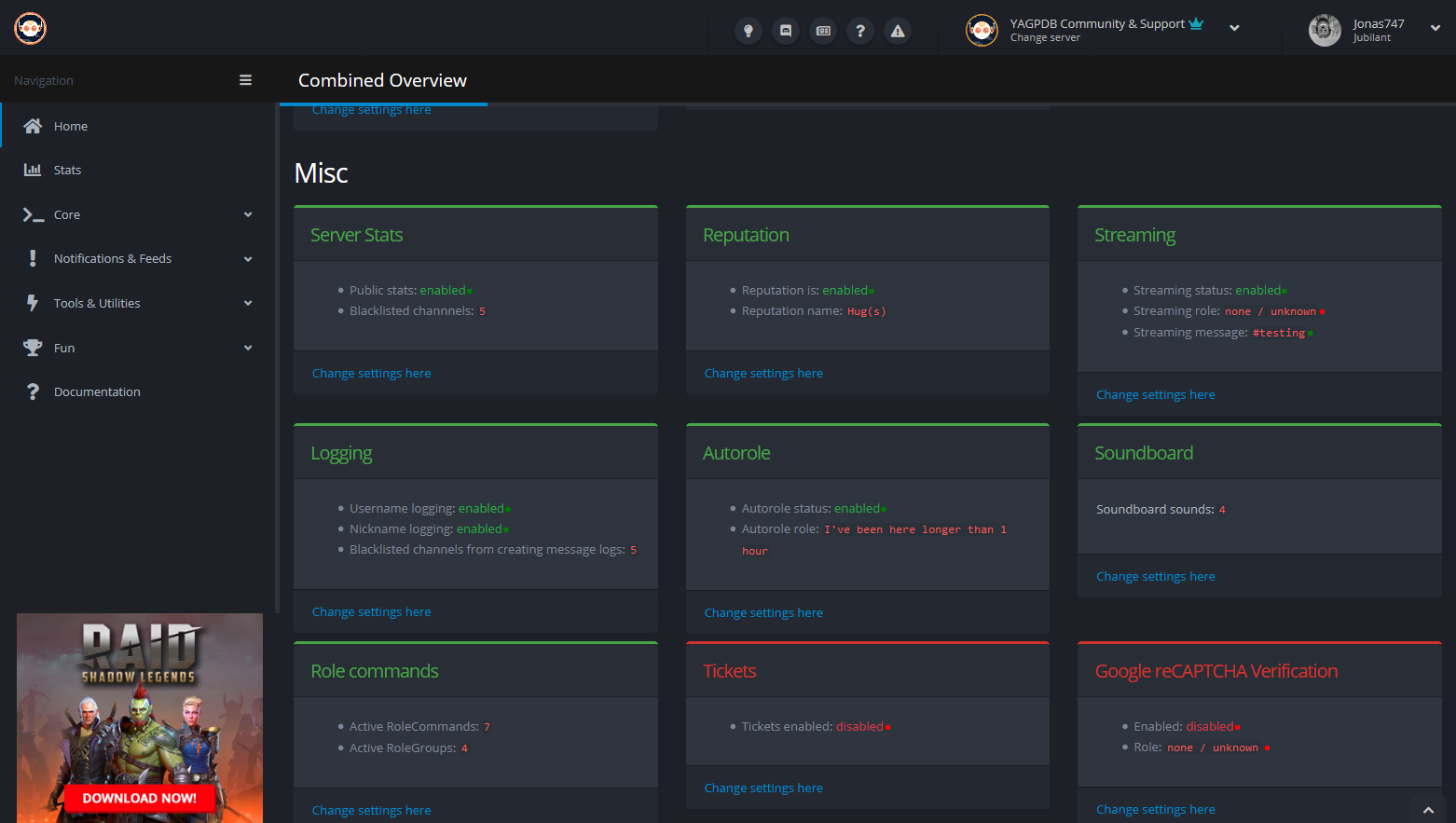Click the YAGPDB Community server avatar
Screen dimensions: 1456x823
982,31
